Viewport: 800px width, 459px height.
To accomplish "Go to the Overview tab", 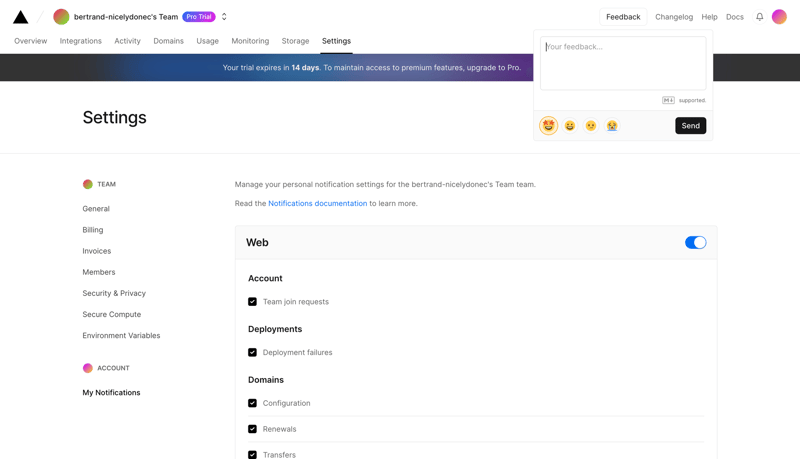I will [x=31, y=41].
